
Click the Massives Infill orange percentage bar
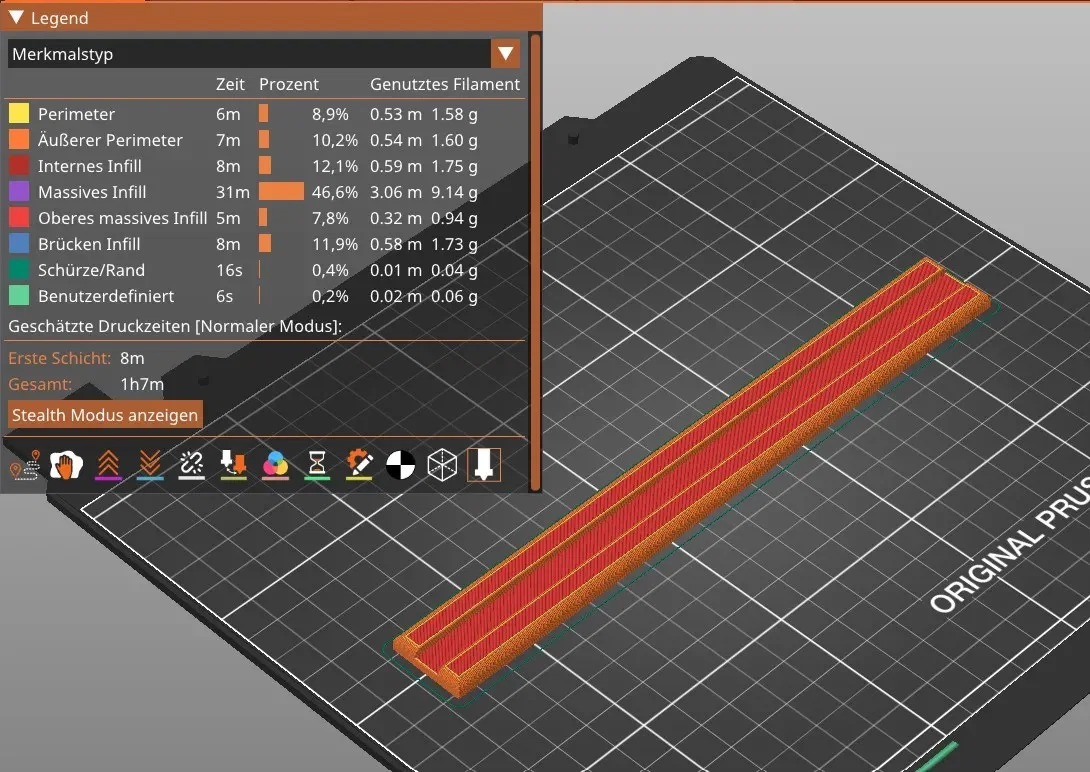282,192
